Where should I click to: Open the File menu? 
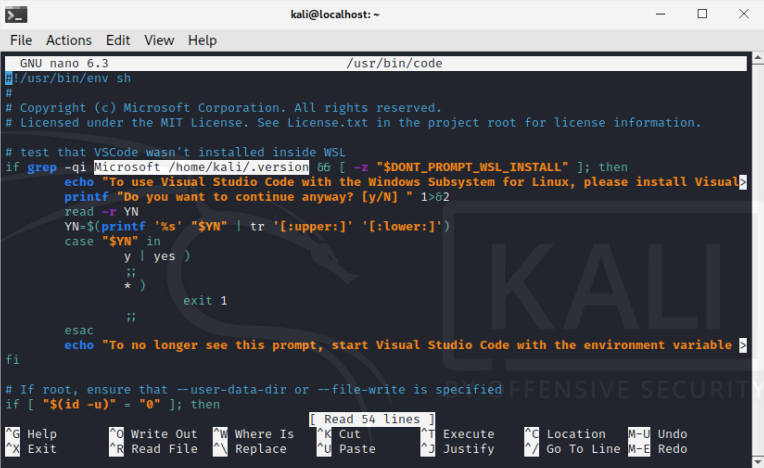click(x=21, y=40)
